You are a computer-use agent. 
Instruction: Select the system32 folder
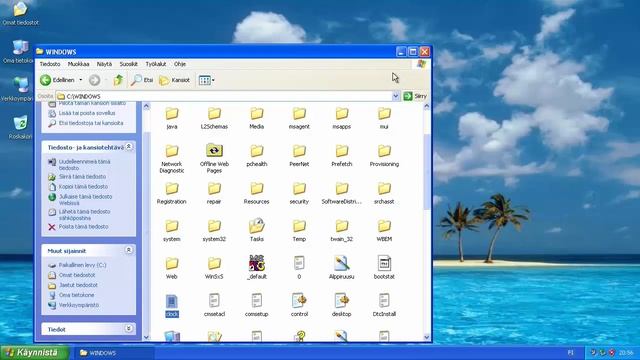pyautogui.click(x=214, y=231)
